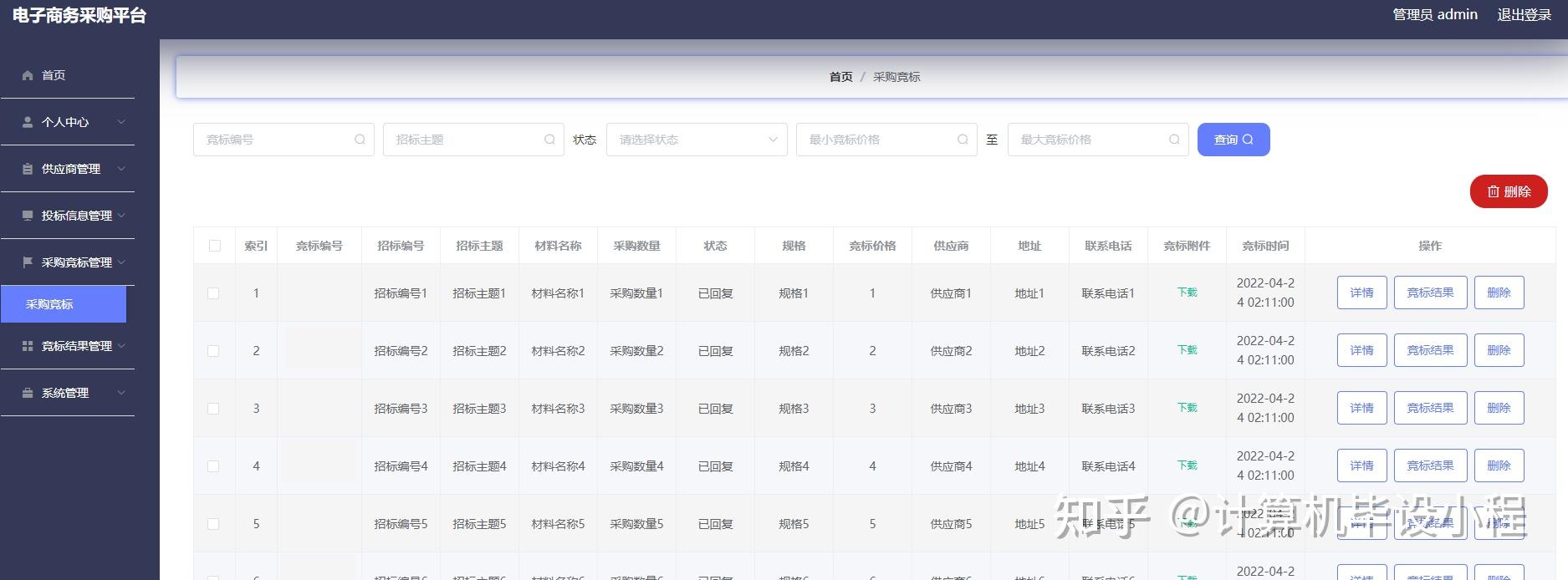
Task: Click 下载 link in 供应商1 row
Action: click(1187, 293)
